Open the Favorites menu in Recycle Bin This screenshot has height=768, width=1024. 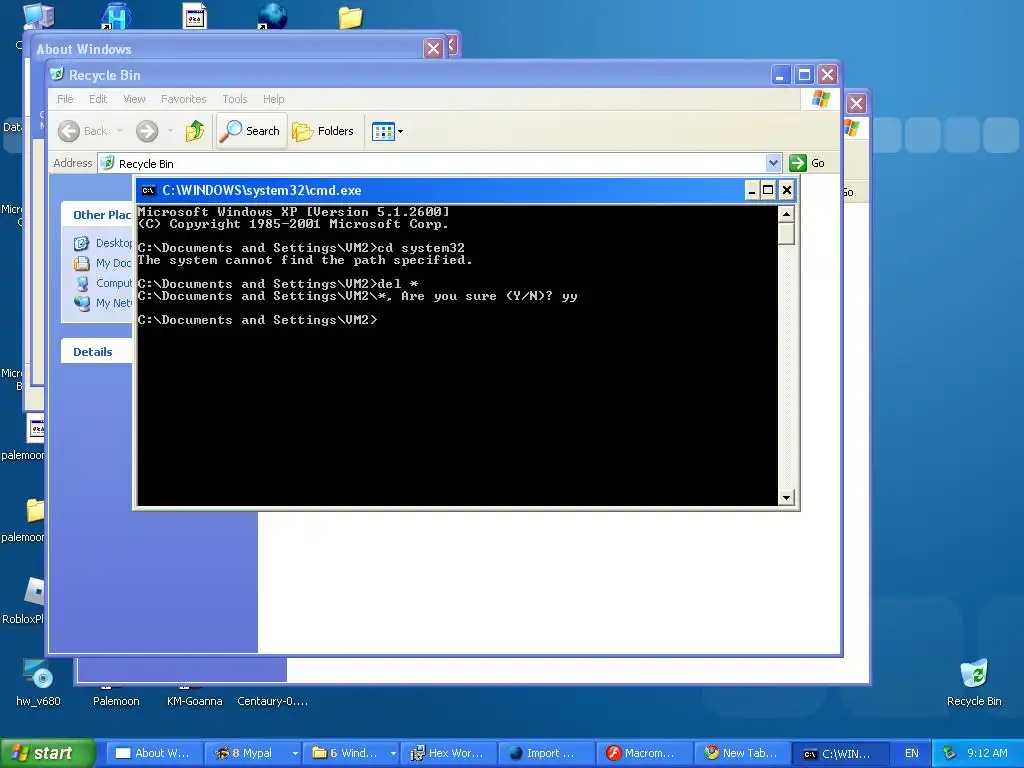click(x=184, y=99)
